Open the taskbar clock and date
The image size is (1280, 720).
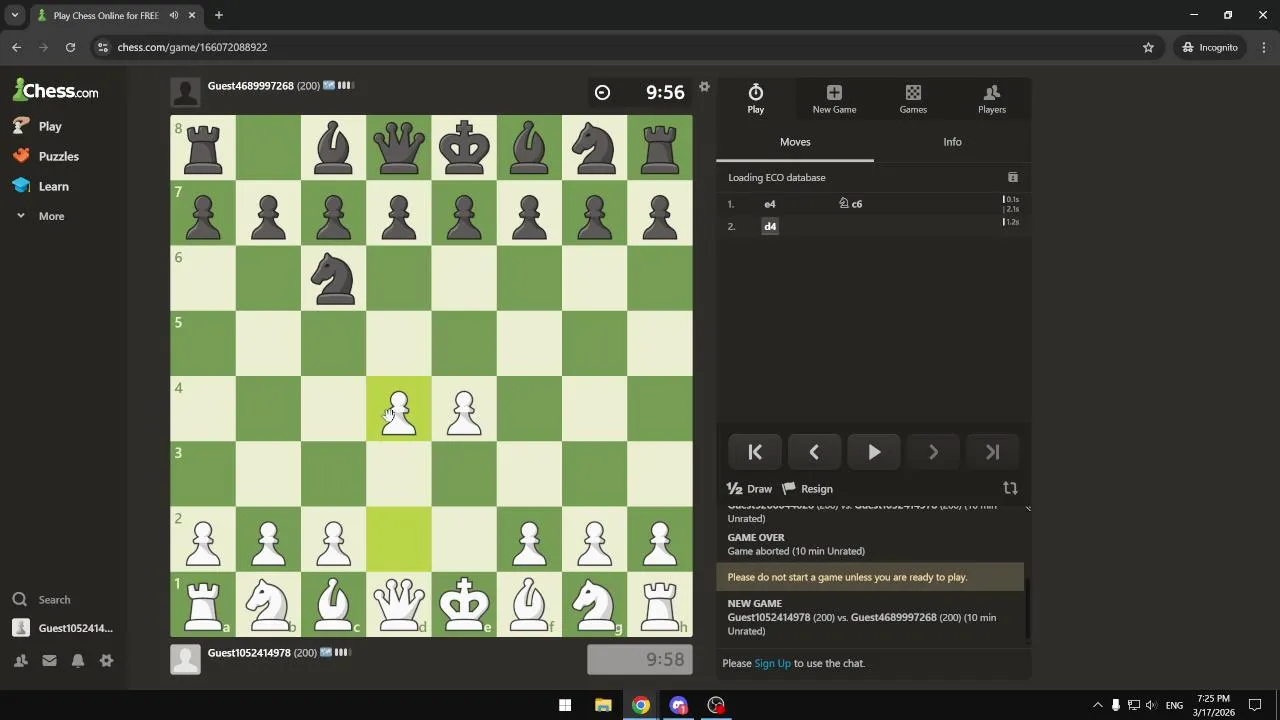1212,705
